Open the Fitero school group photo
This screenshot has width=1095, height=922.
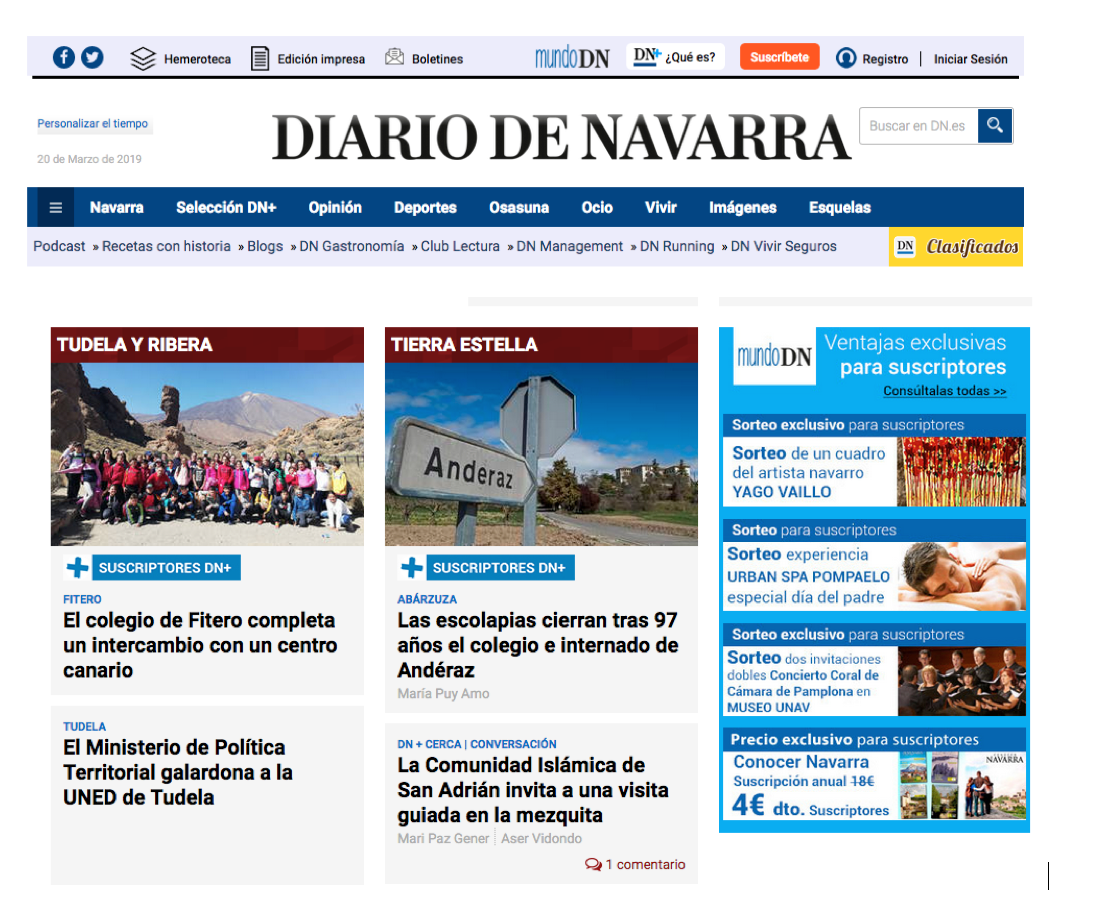click(x=207, y=454)
